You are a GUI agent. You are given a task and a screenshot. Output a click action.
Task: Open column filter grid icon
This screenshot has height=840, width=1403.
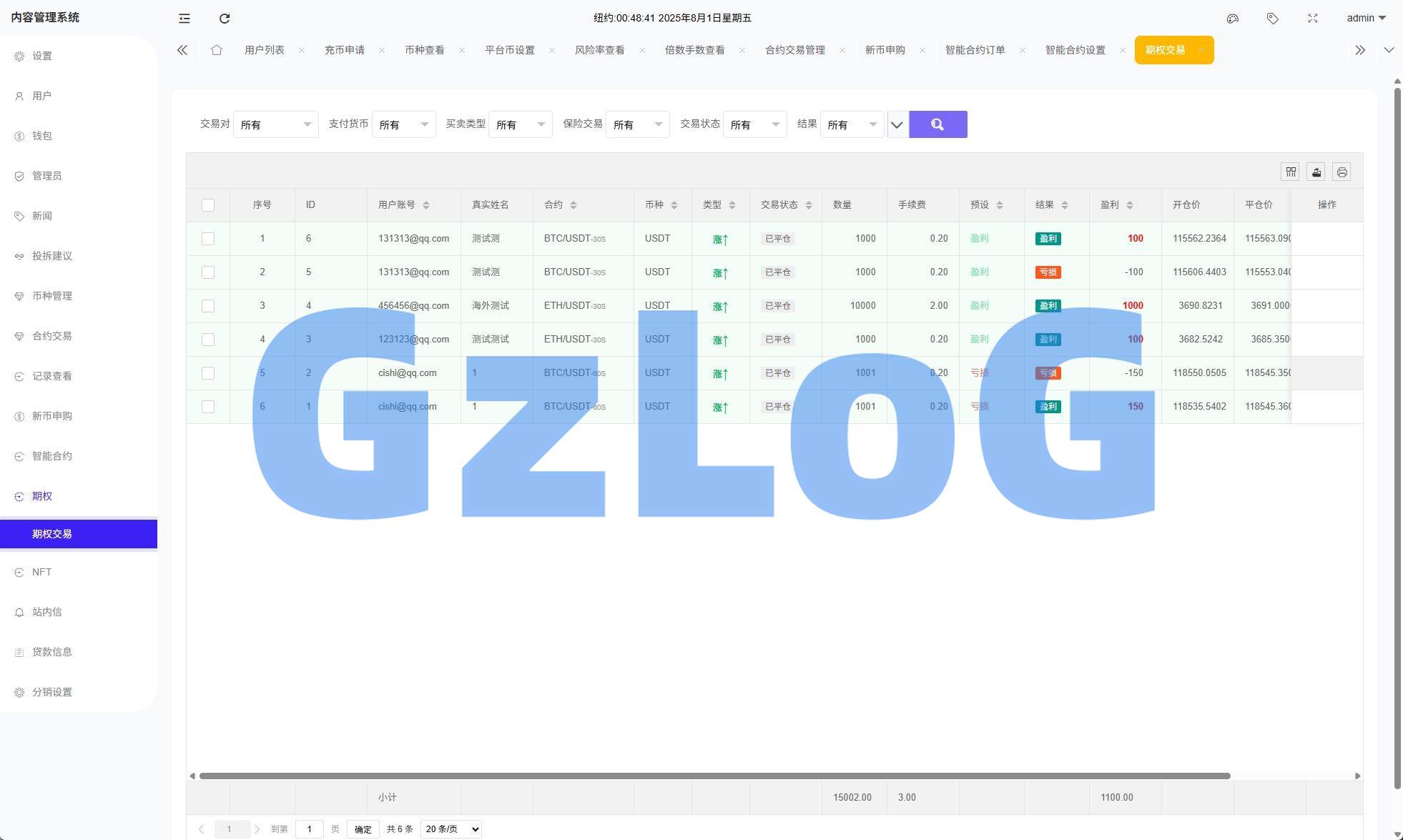(x=1291, y=172)
